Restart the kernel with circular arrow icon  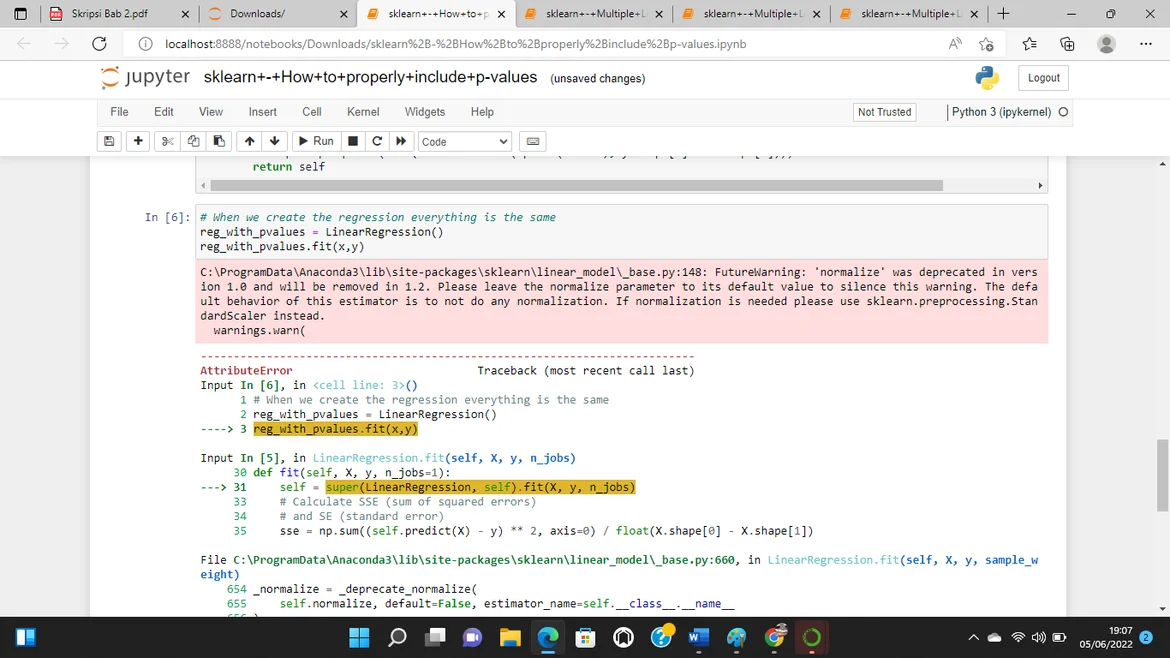coord(377,141)
